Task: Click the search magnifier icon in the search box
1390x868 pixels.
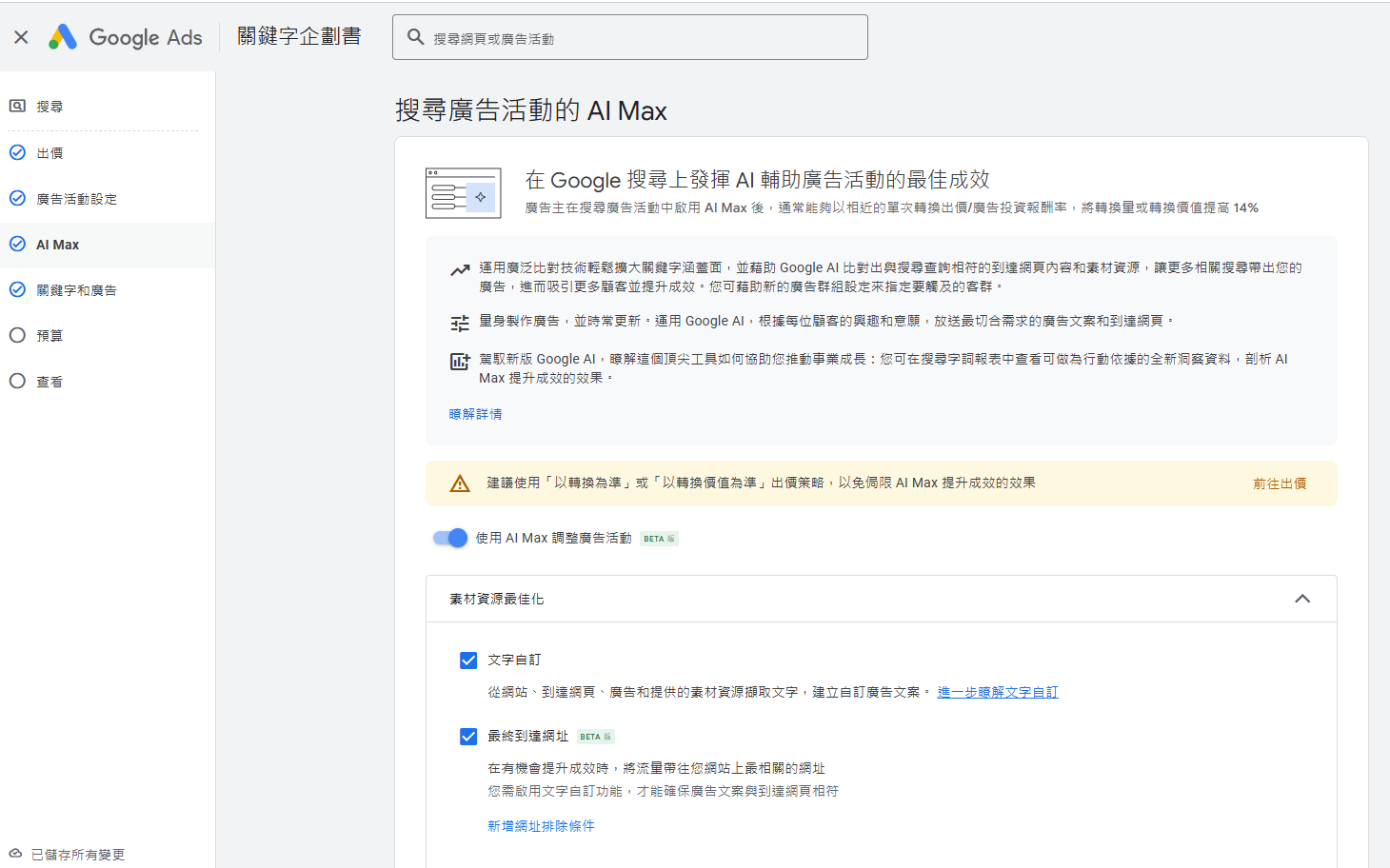Action: [415, 37]
